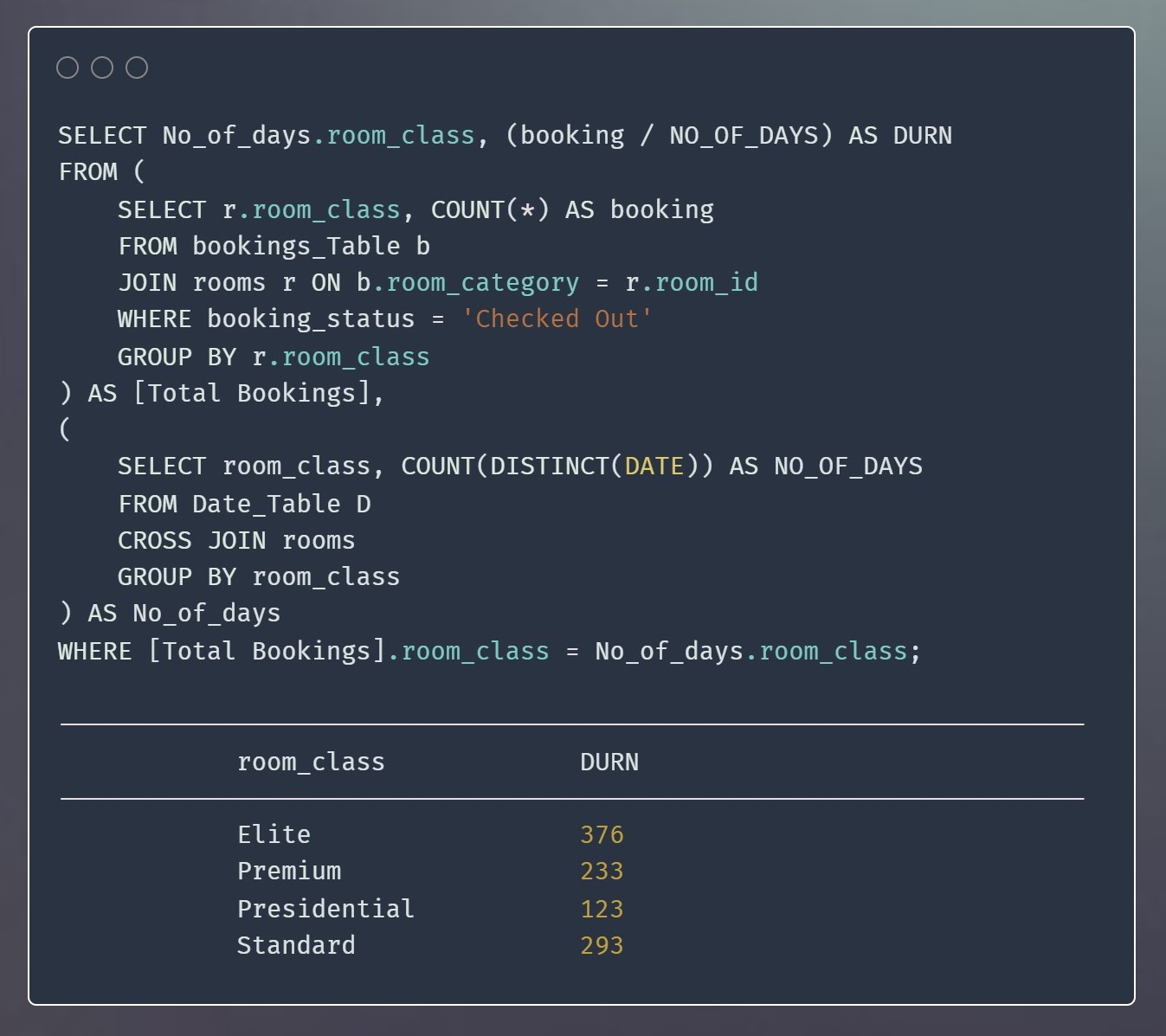Screen dimensions: 1166x1036
Task: Click the 'Checked Out' string literal
Action: tap(557, 319)
